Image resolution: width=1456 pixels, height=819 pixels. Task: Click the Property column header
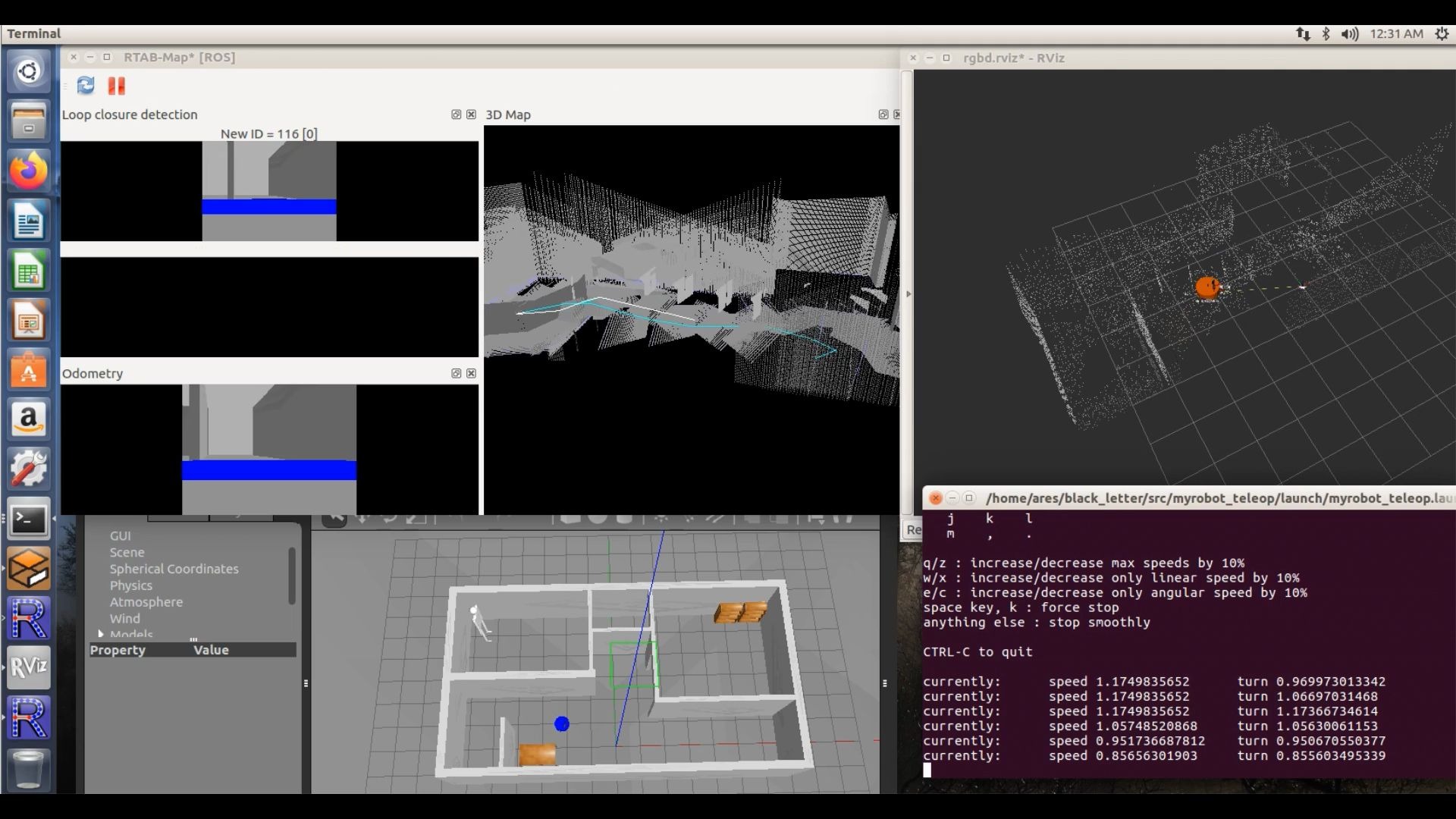(118, 650)
